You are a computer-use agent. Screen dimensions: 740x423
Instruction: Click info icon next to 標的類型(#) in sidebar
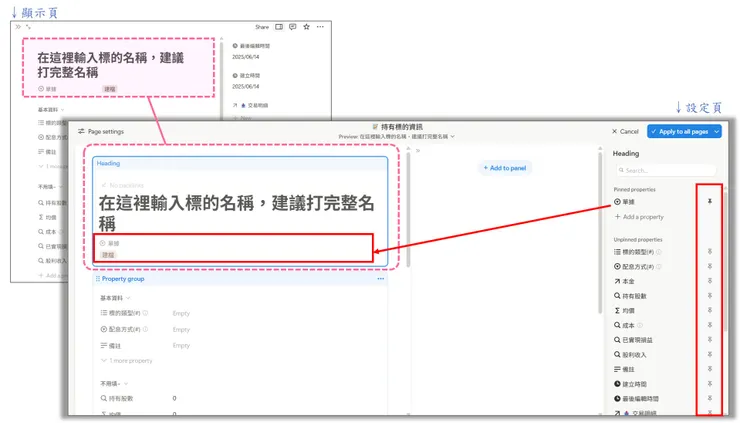(659, 252)
